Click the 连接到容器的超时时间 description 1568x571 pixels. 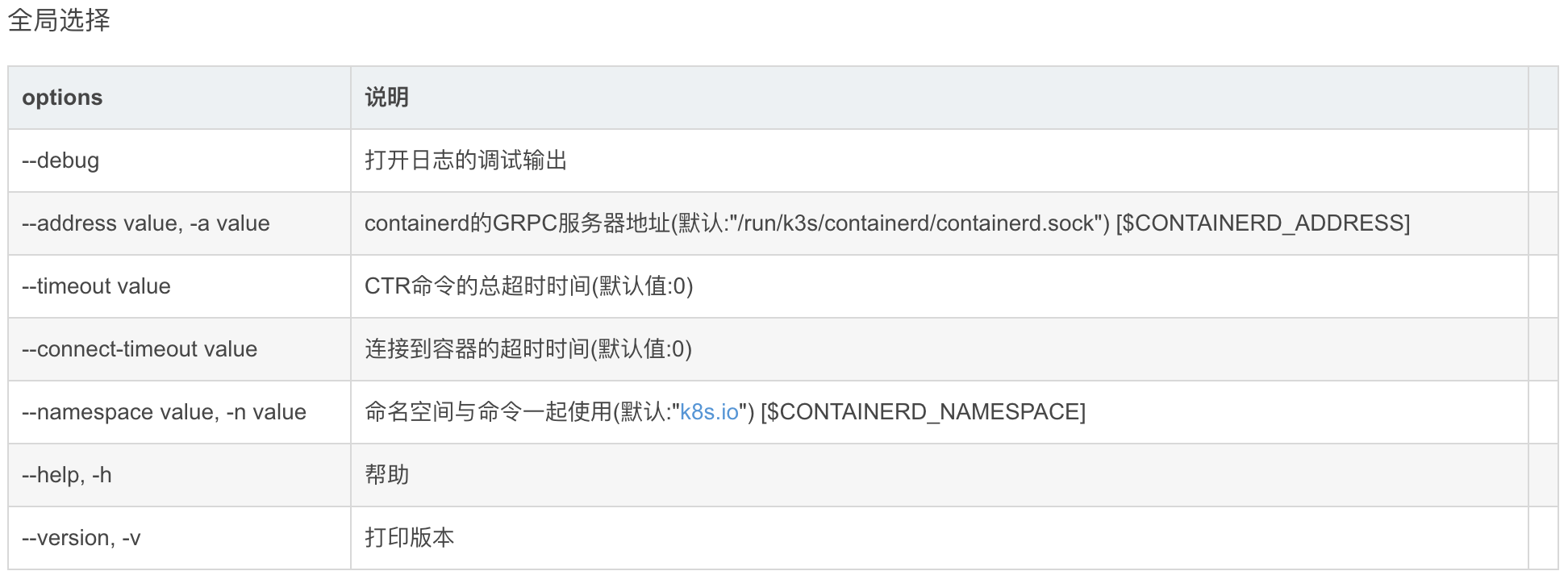(528, 349)
